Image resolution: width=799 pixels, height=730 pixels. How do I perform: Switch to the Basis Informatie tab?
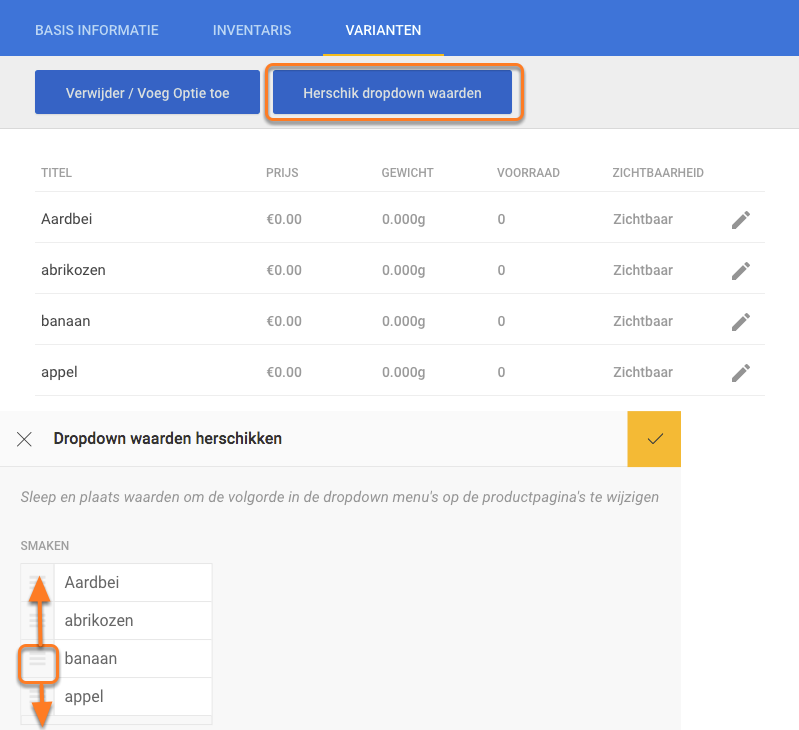tap(97, 30)
